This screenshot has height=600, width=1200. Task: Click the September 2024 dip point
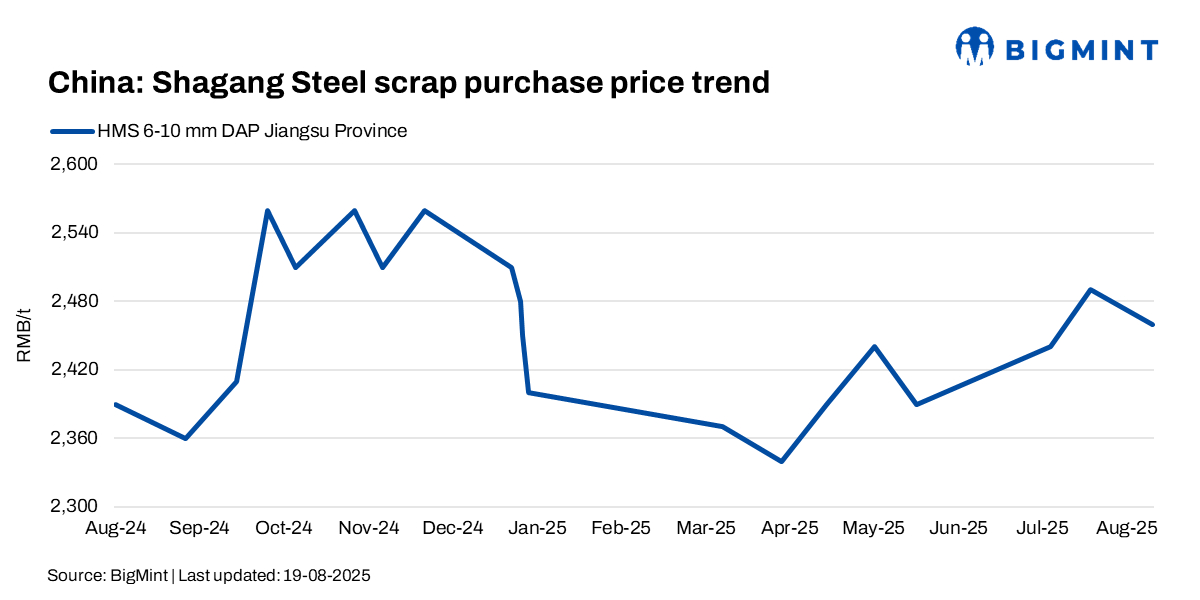[185, 438]
